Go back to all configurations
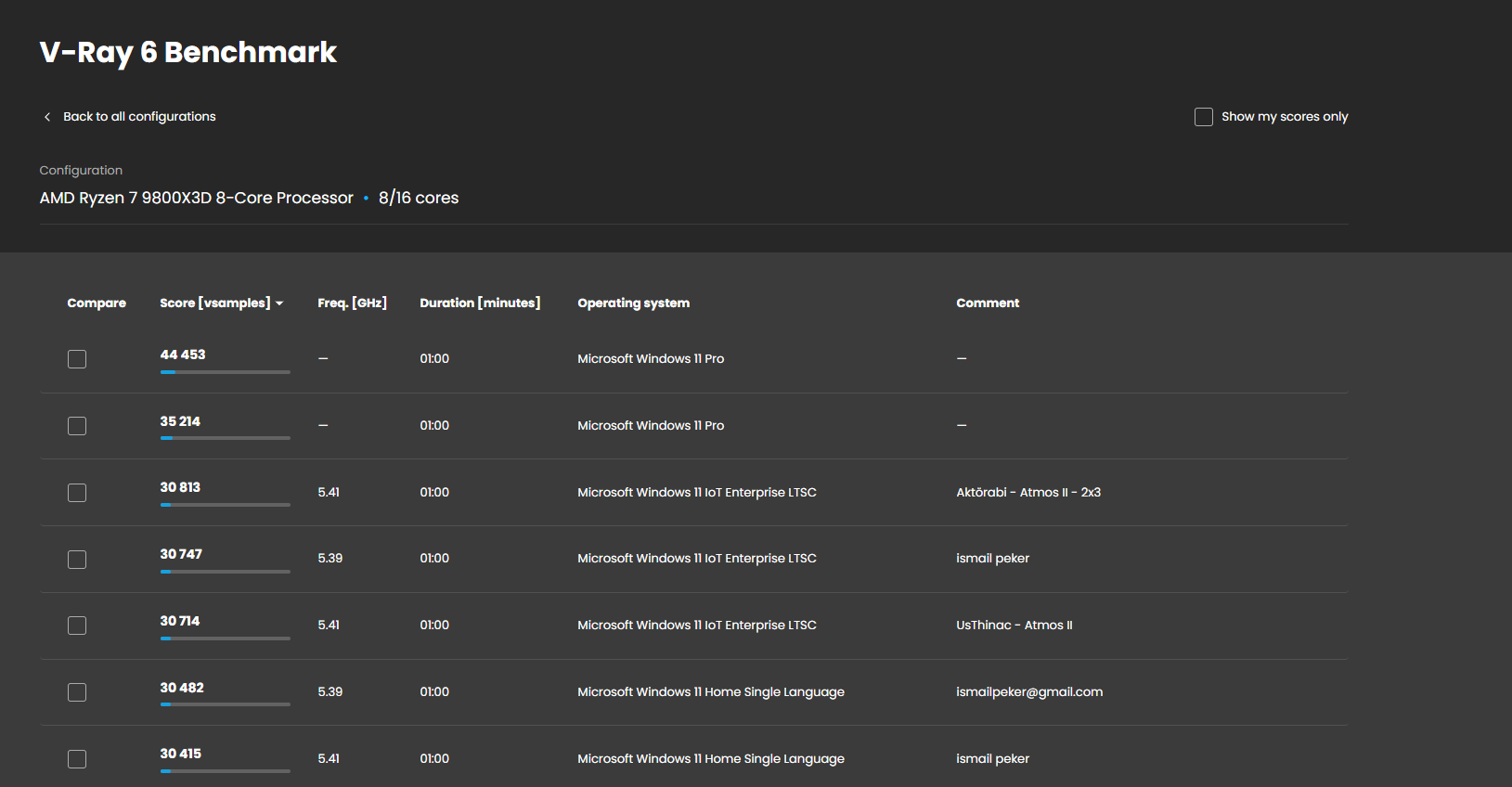This screenshot has width=1512, height=787. point(139,117)
